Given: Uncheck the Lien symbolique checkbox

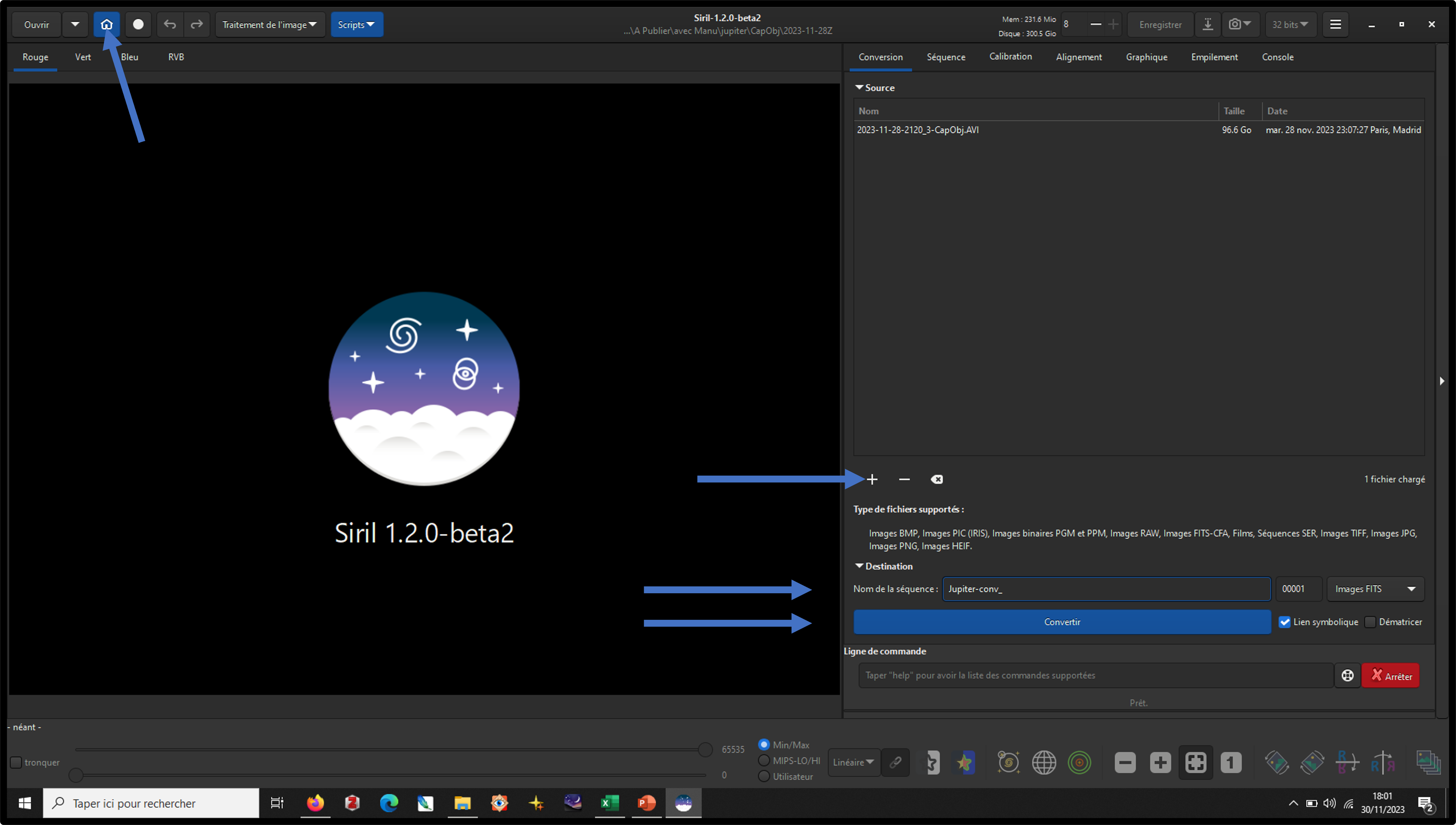Looking at the screenshot, I should (x=1284, y=622).
